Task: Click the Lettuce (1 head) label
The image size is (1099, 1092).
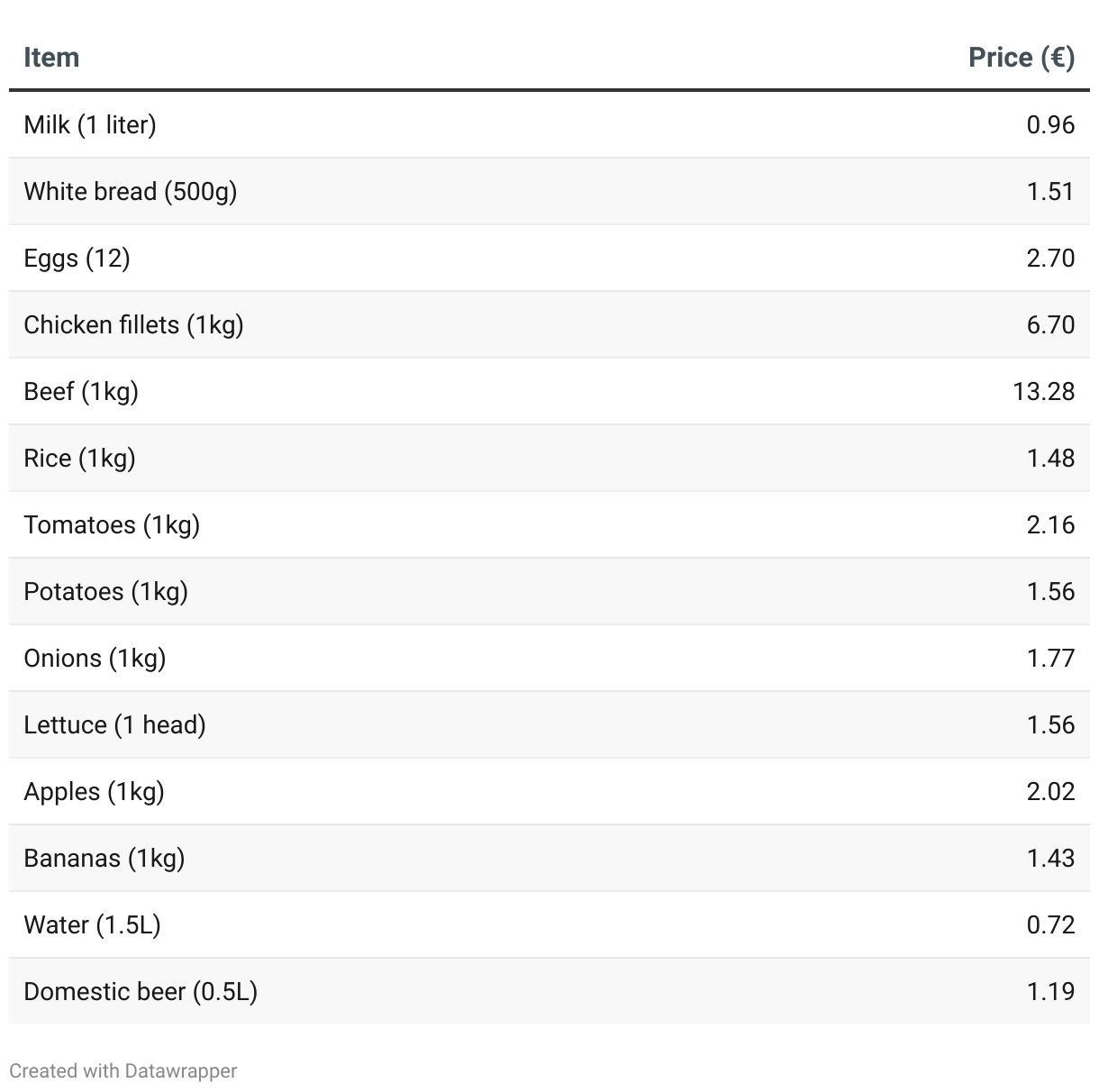Action: [x=114, y=724]
